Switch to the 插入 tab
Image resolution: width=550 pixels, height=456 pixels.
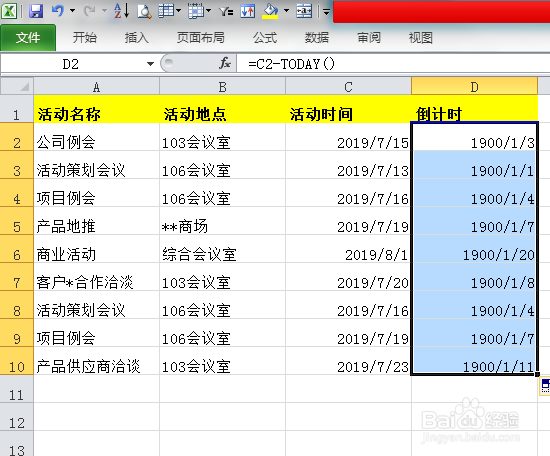pyautogui.click(x=137, y=38)
